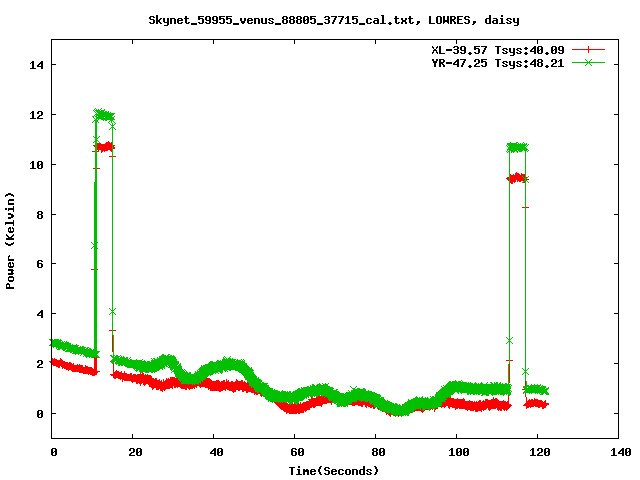Click the green first calibration peak plateau near 12 K
The image size is (640, 480).
pos(104,115)
